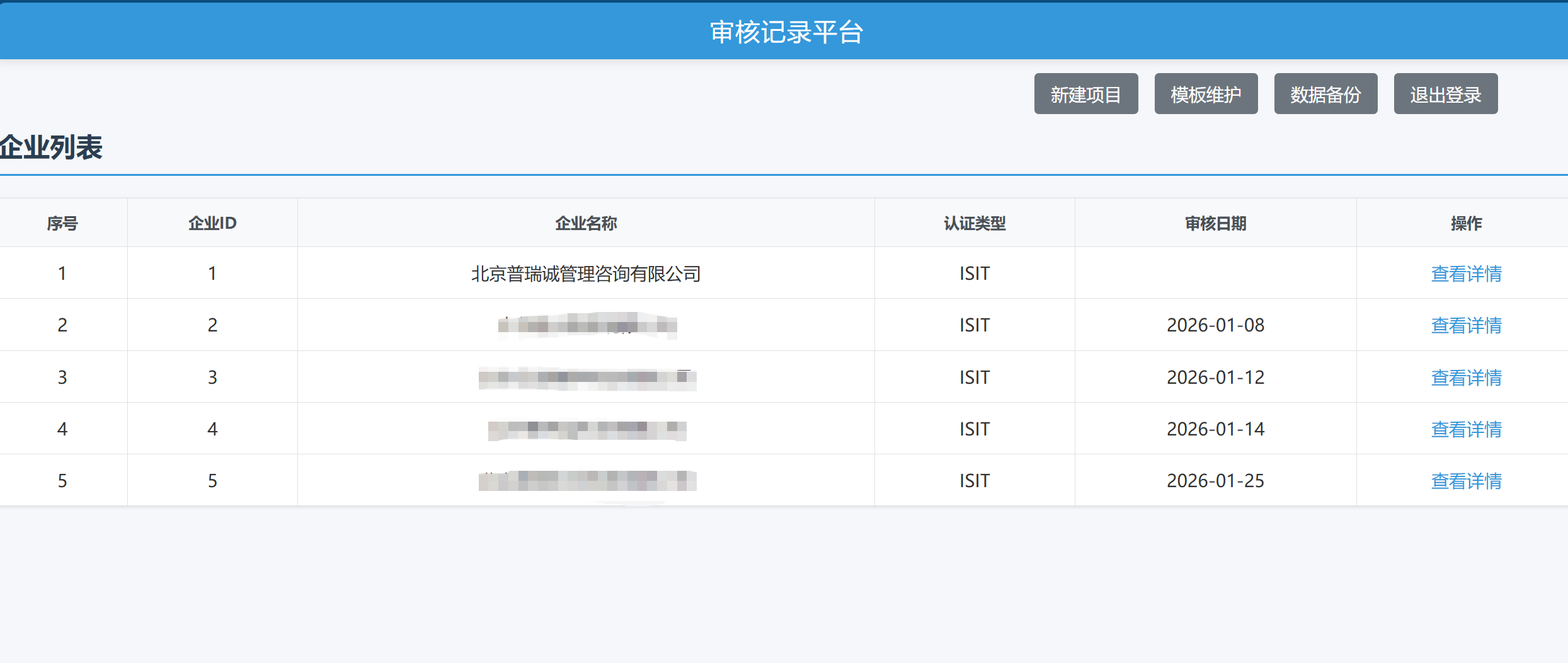Screen dimensions: 1568x663
Task: Select the 审核日期 column header
Action: click(x=1215, y=222)
